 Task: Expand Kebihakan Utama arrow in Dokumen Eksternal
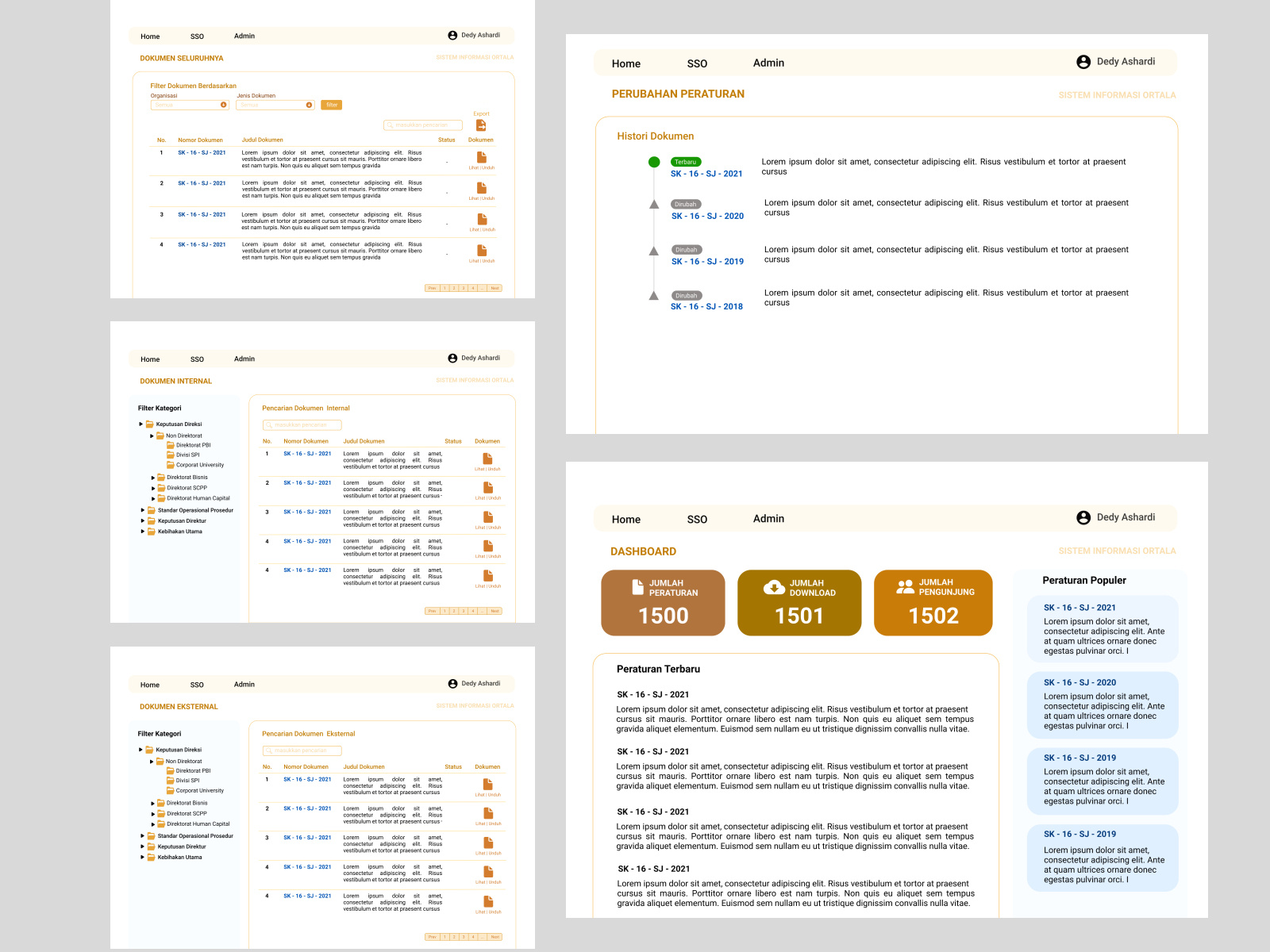point(143,857)
